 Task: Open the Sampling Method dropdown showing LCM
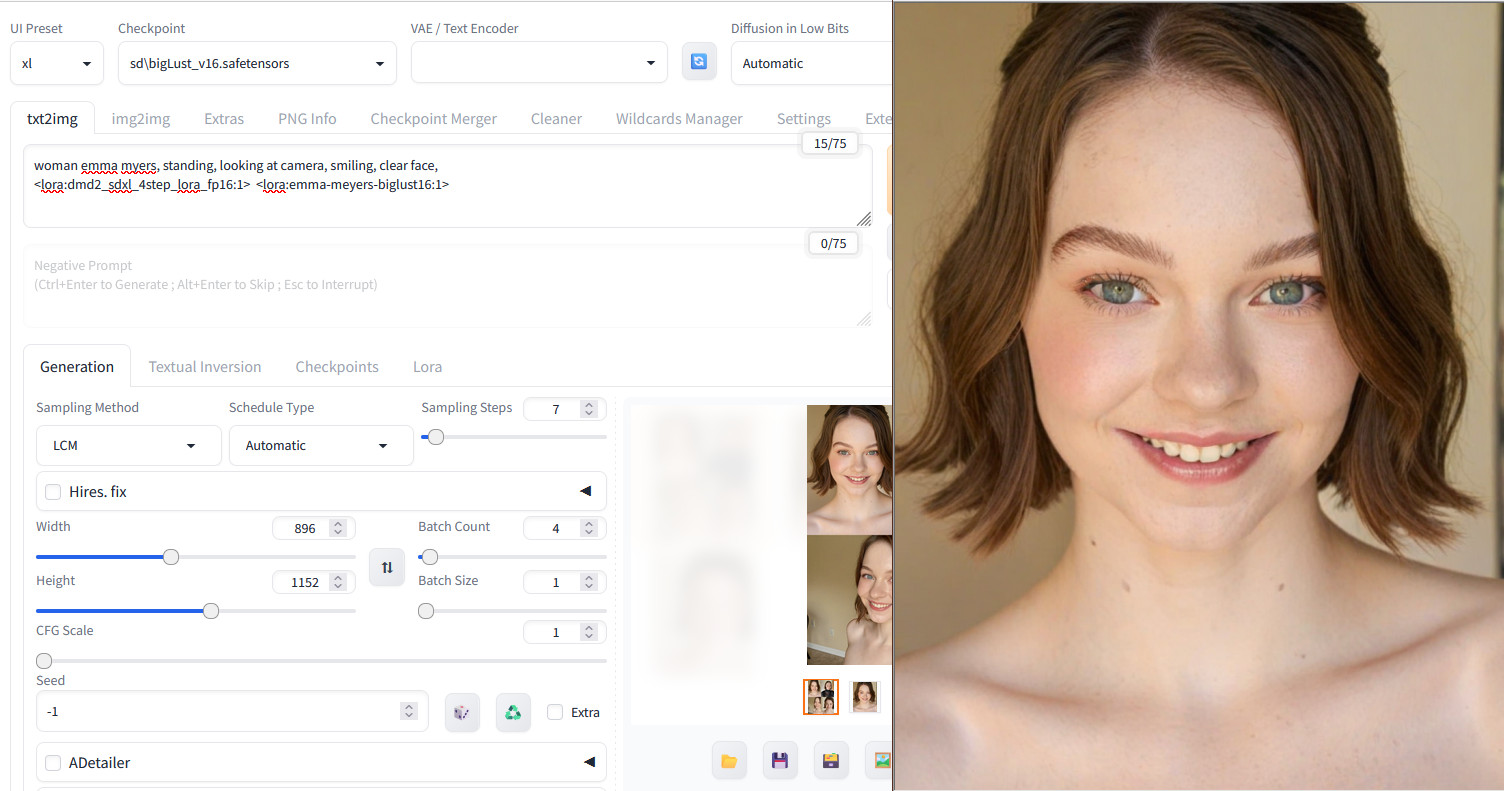(x=129, y=445)
